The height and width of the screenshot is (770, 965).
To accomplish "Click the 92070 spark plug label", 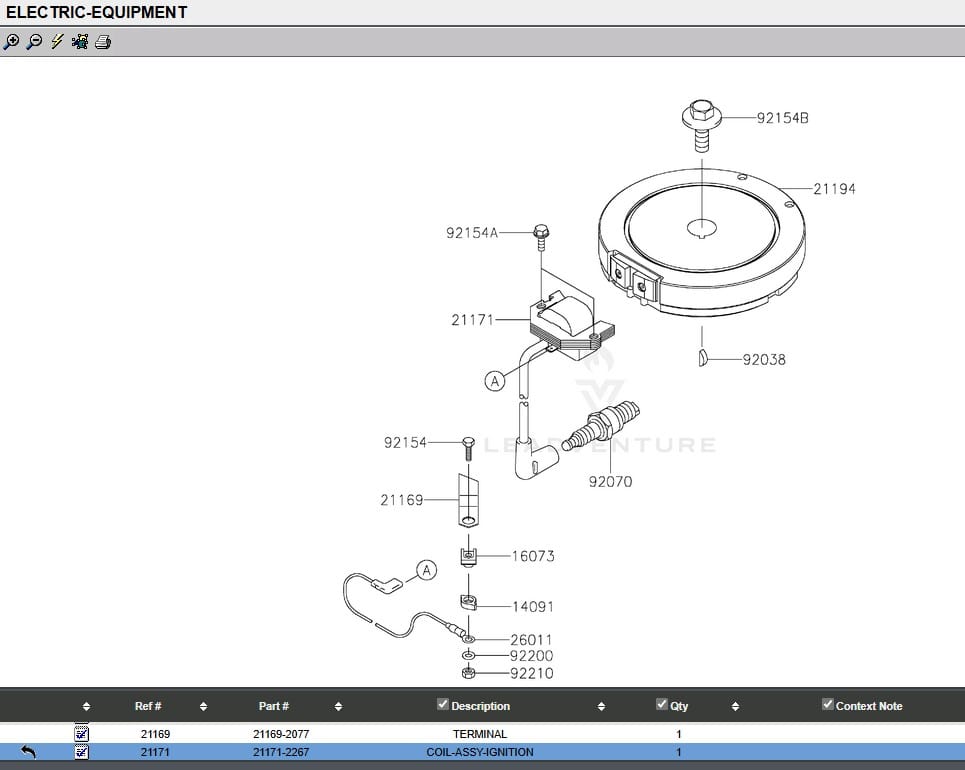I will 610,481.
